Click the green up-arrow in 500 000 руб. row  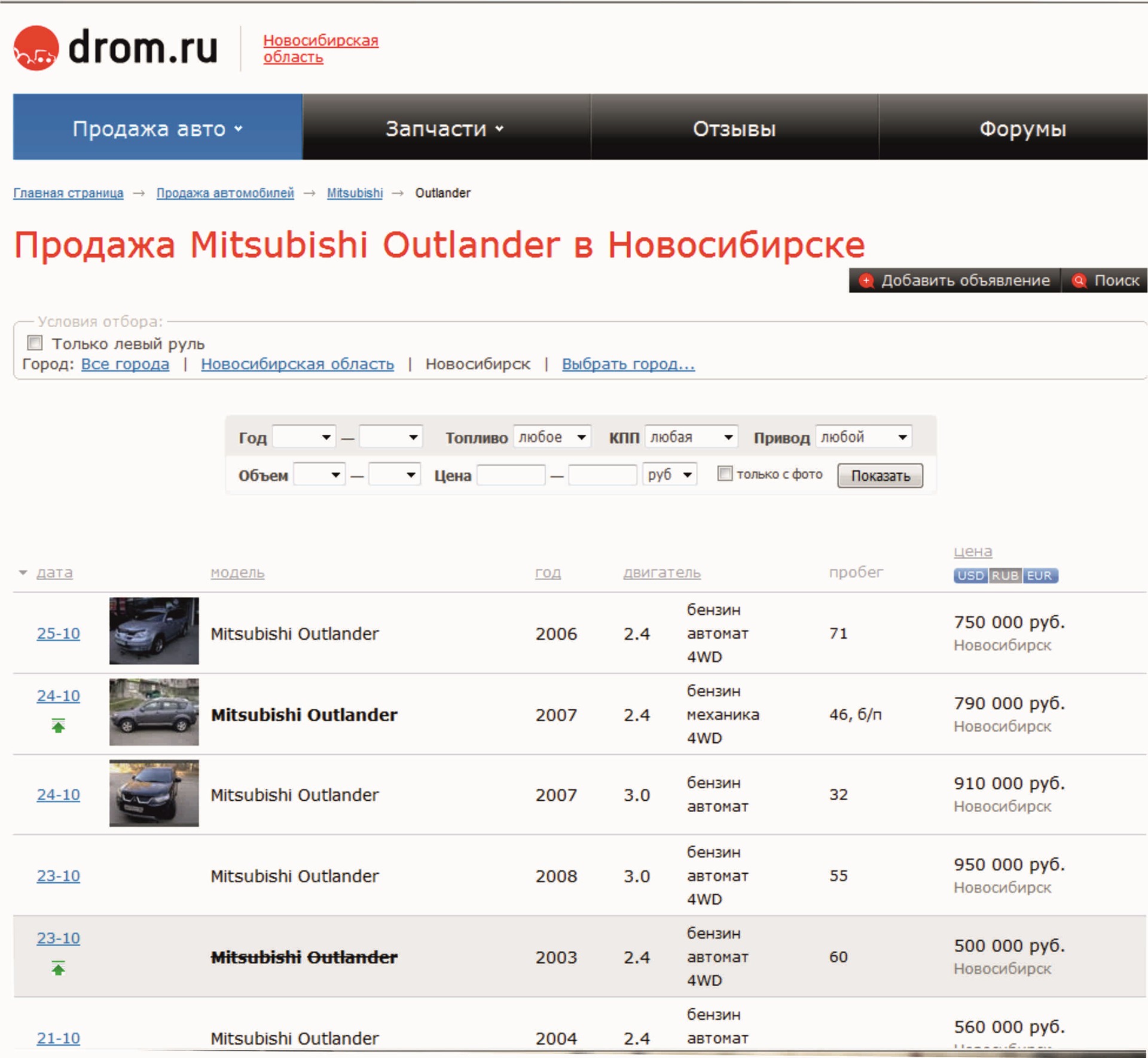coord(58,968)
